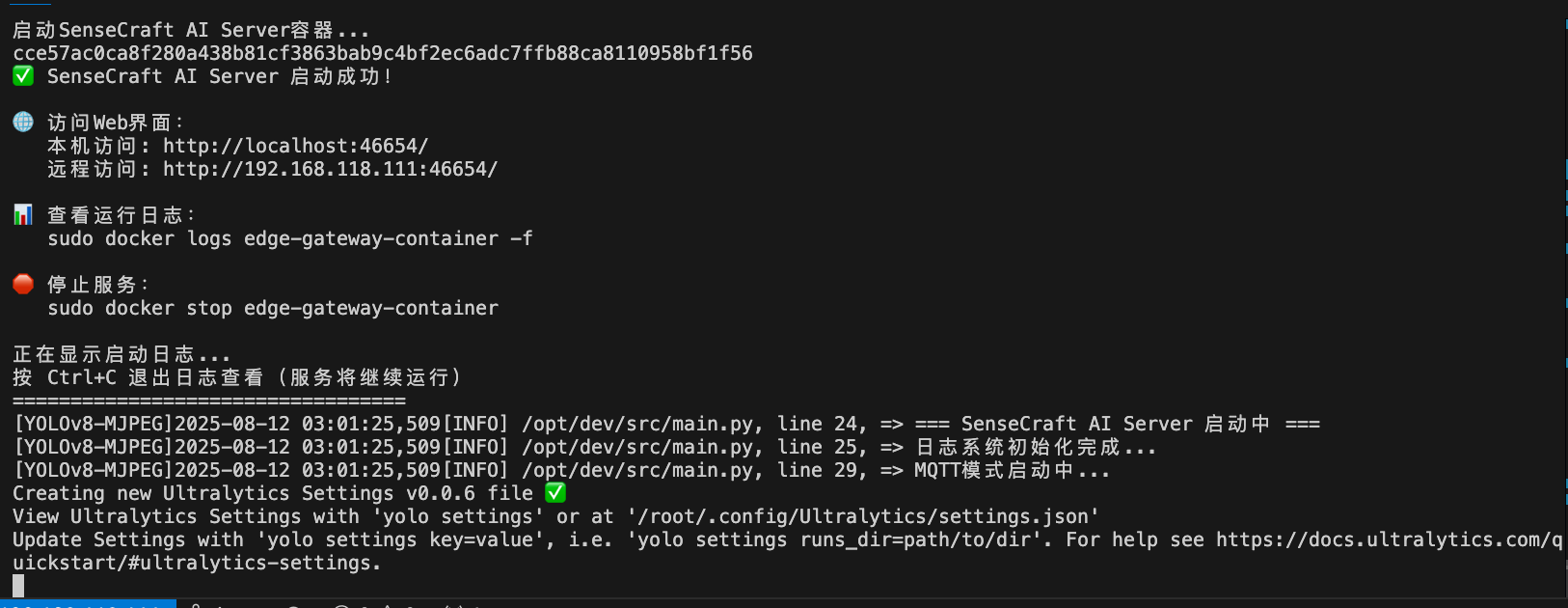Click the /root/.config/Ultralytics/settings.json path
Viewport: 1568px width, 608px height.
pyautogui.click(x=862, y=516)
